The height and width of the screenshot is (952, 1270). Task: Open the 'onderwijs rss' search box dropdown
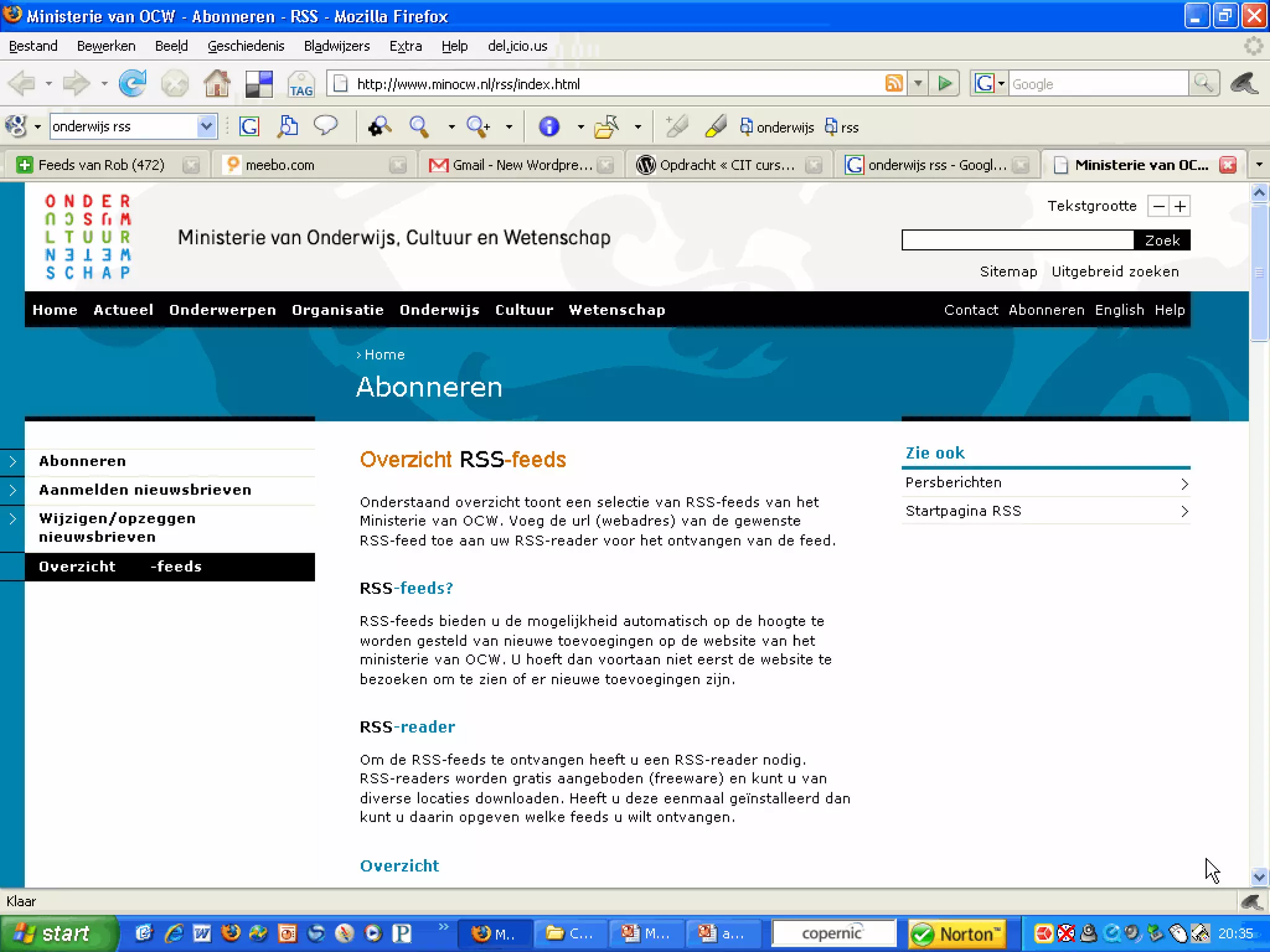point(206,126)
